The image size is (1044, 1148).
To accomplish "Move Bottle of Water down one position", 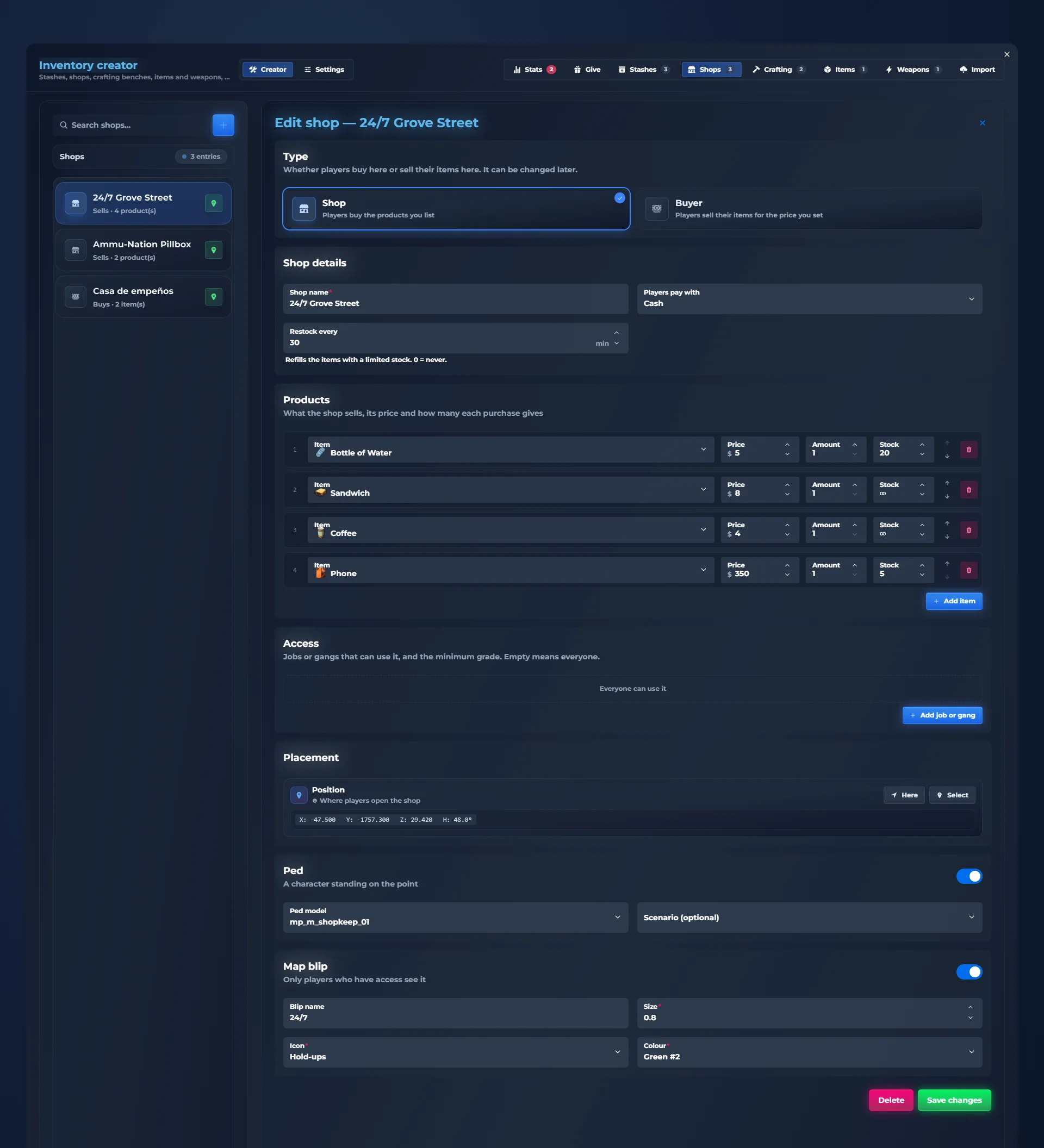I will (x=947, y=456).
